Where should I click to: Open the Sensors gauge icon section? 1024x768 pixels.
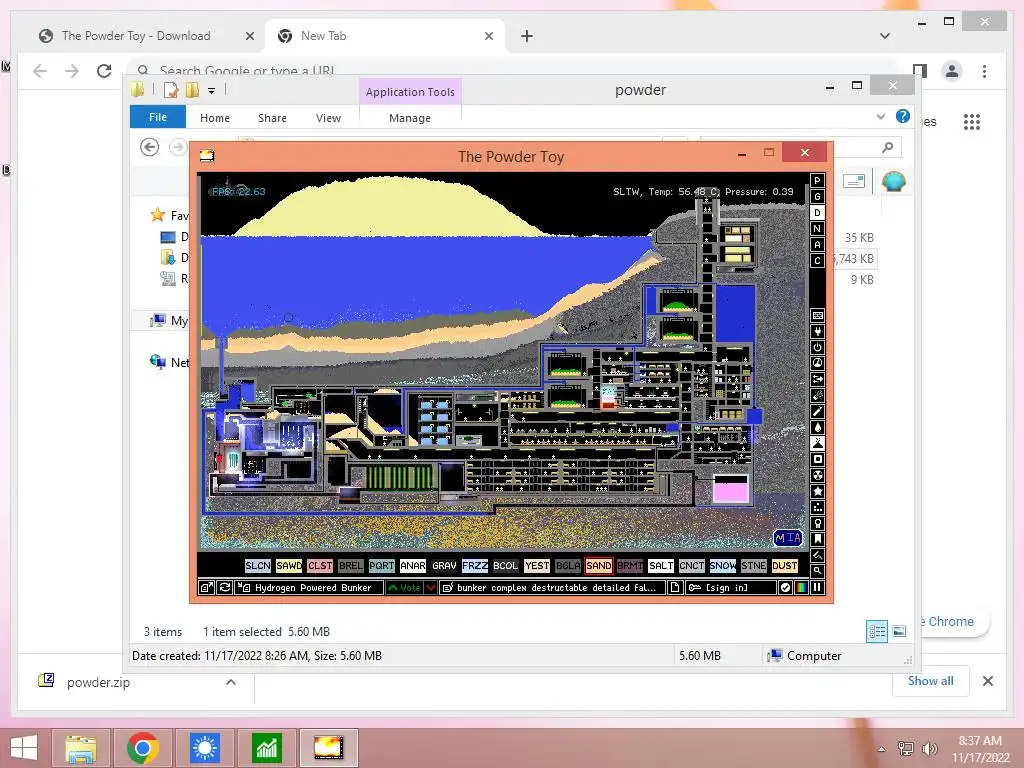[x=817, y=363]
